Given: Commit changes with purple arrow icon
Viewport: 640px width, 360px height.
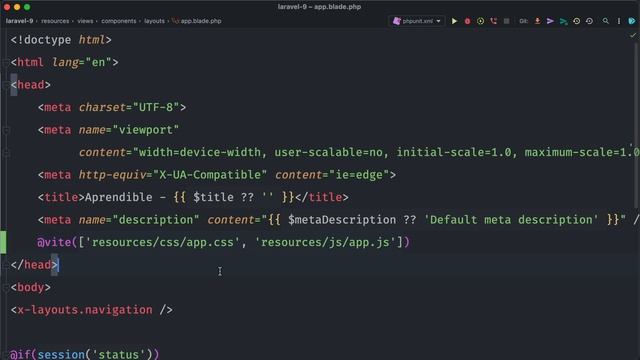Looking at the screenshot, I should (x=550, y=21).
